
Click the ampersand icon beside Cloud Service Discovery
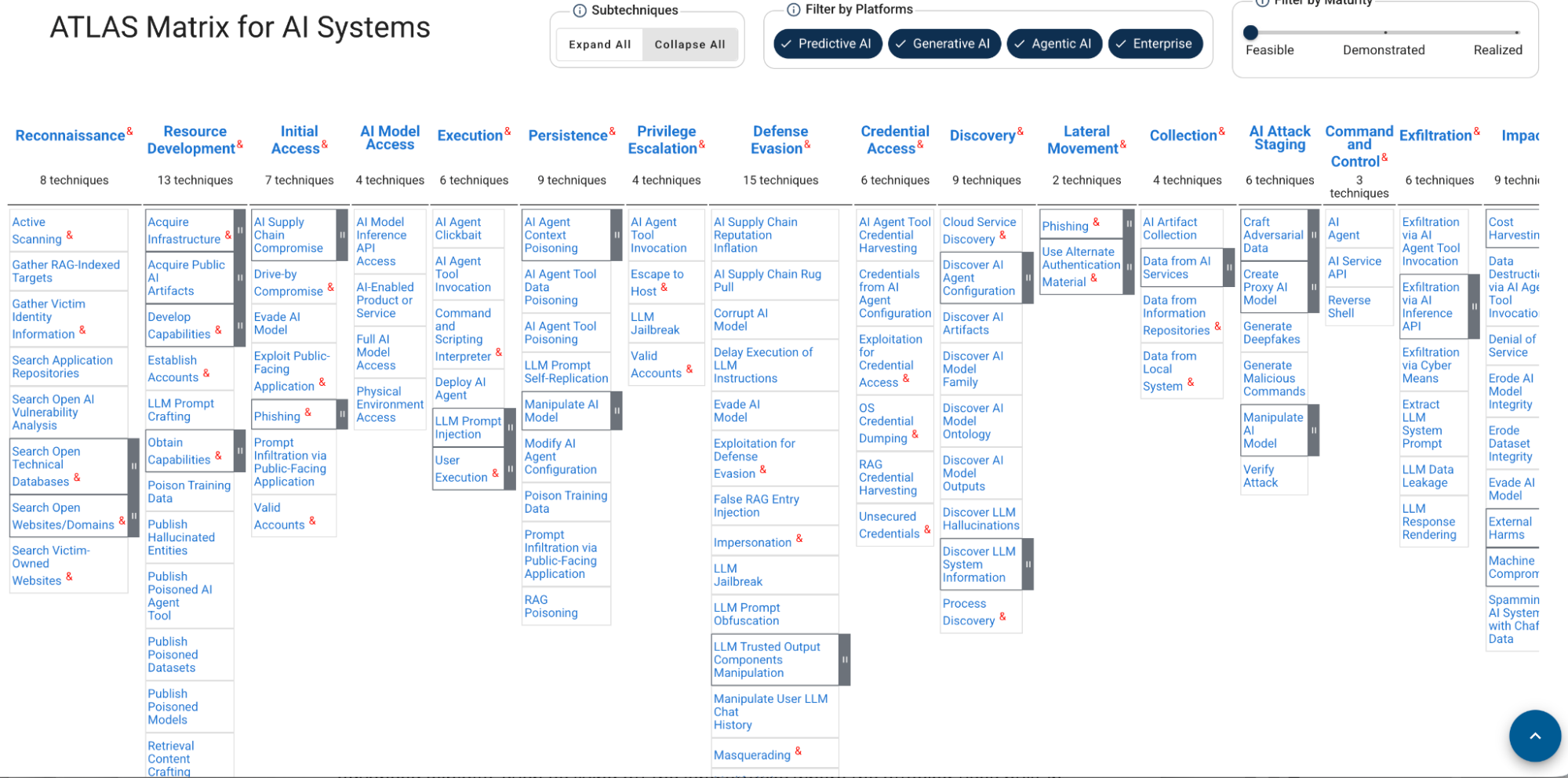pos(1002,234)
